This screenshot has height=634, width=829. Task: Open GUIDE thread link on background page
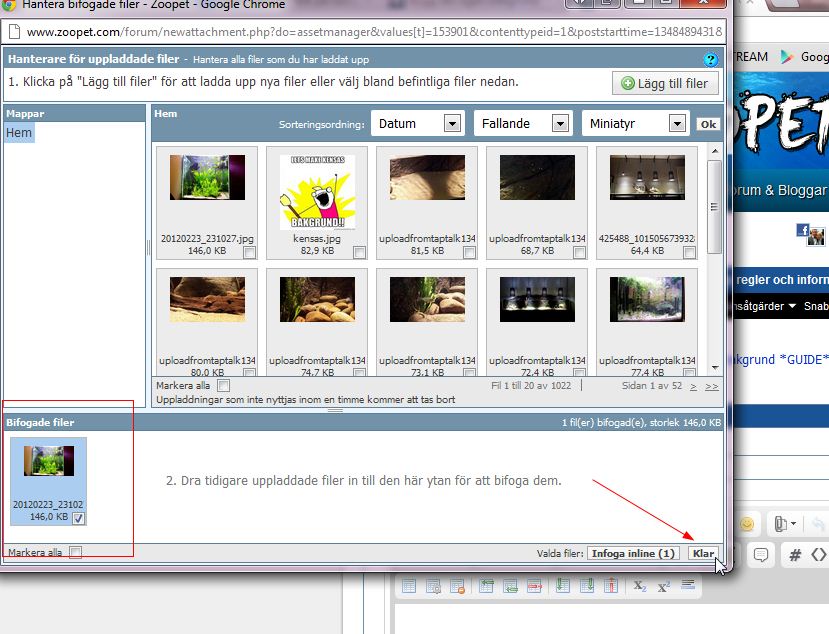781,360
